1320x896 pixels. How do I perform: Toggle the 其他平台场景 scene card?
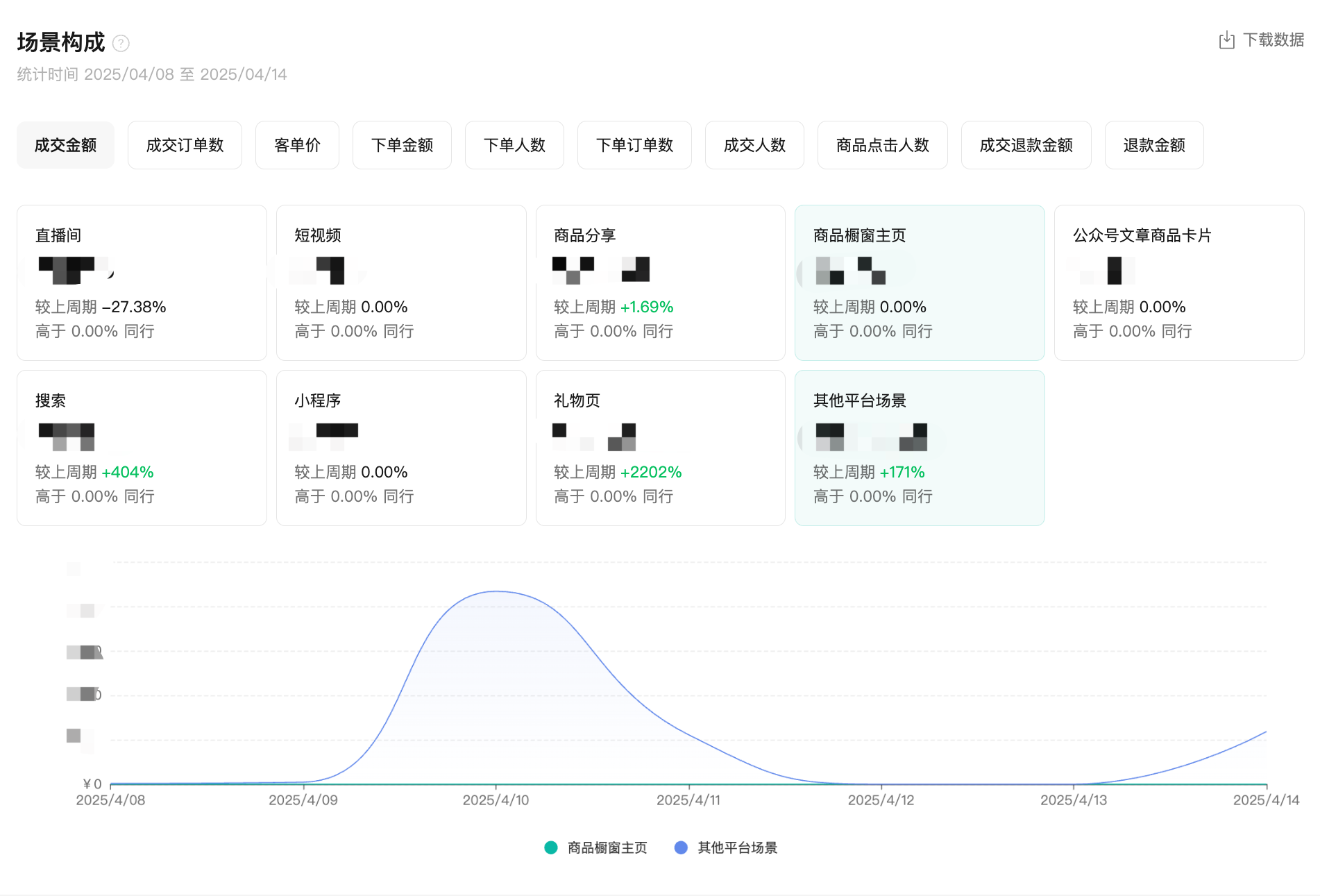[x=920, y=448]
